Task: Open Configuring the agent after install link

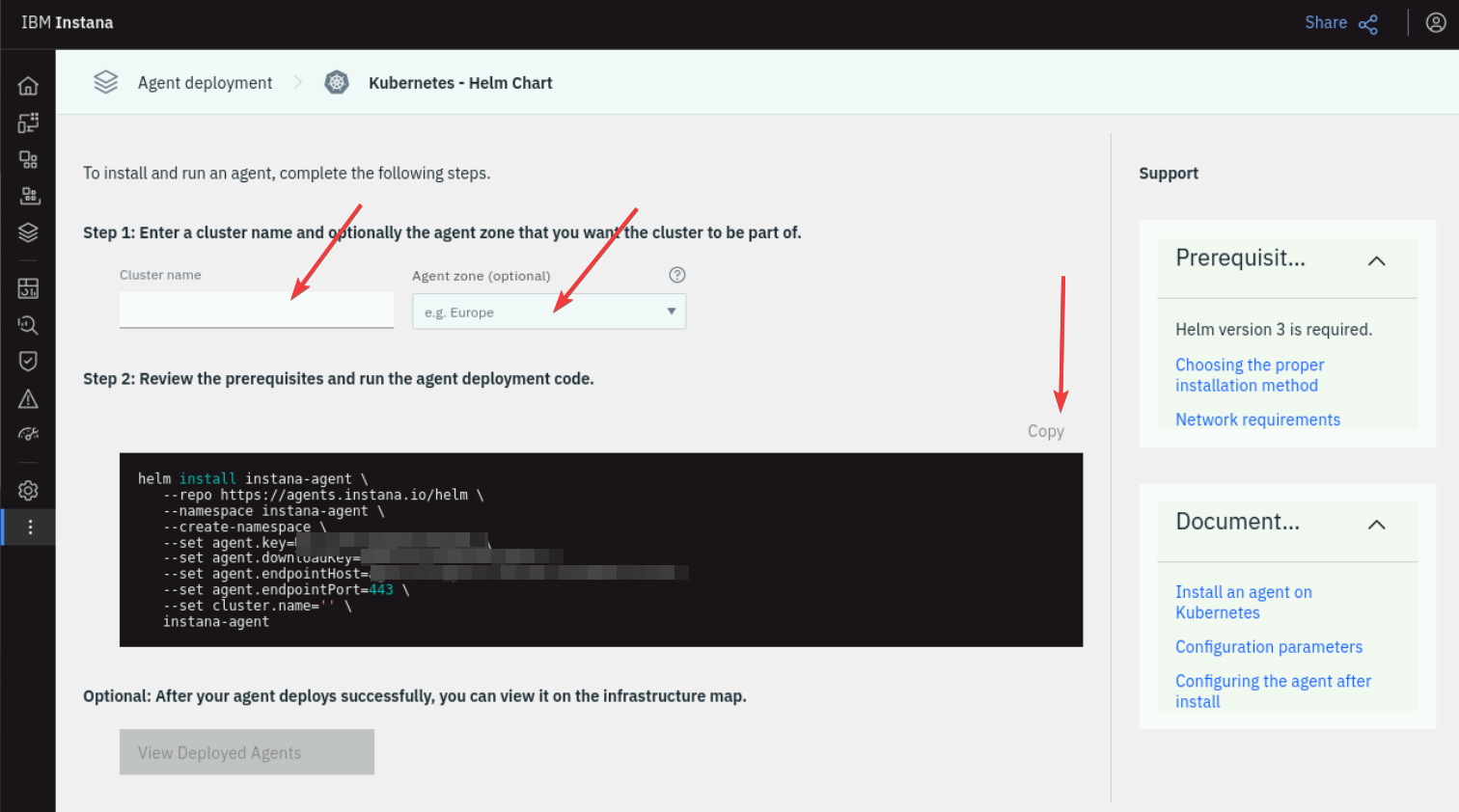Action: 1273,691
